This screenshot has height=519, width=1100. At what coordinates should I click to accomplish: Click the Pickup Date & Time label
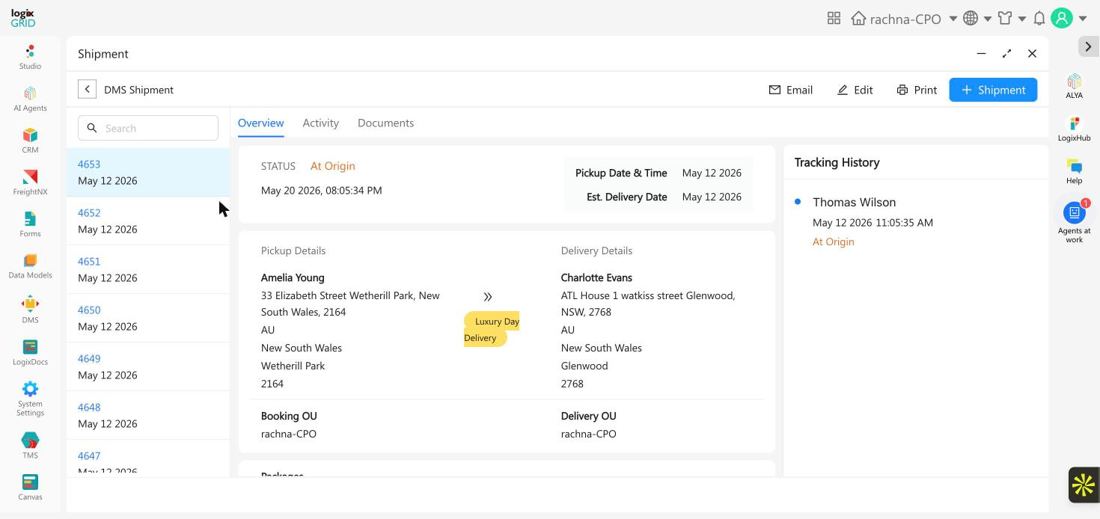(x=621, y=173)
